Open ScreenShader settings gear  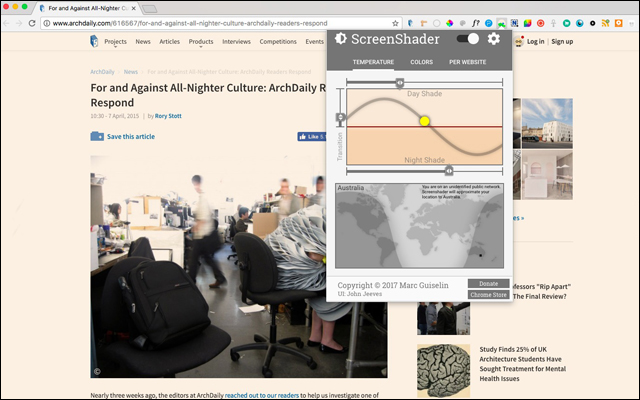pos(494,39)
